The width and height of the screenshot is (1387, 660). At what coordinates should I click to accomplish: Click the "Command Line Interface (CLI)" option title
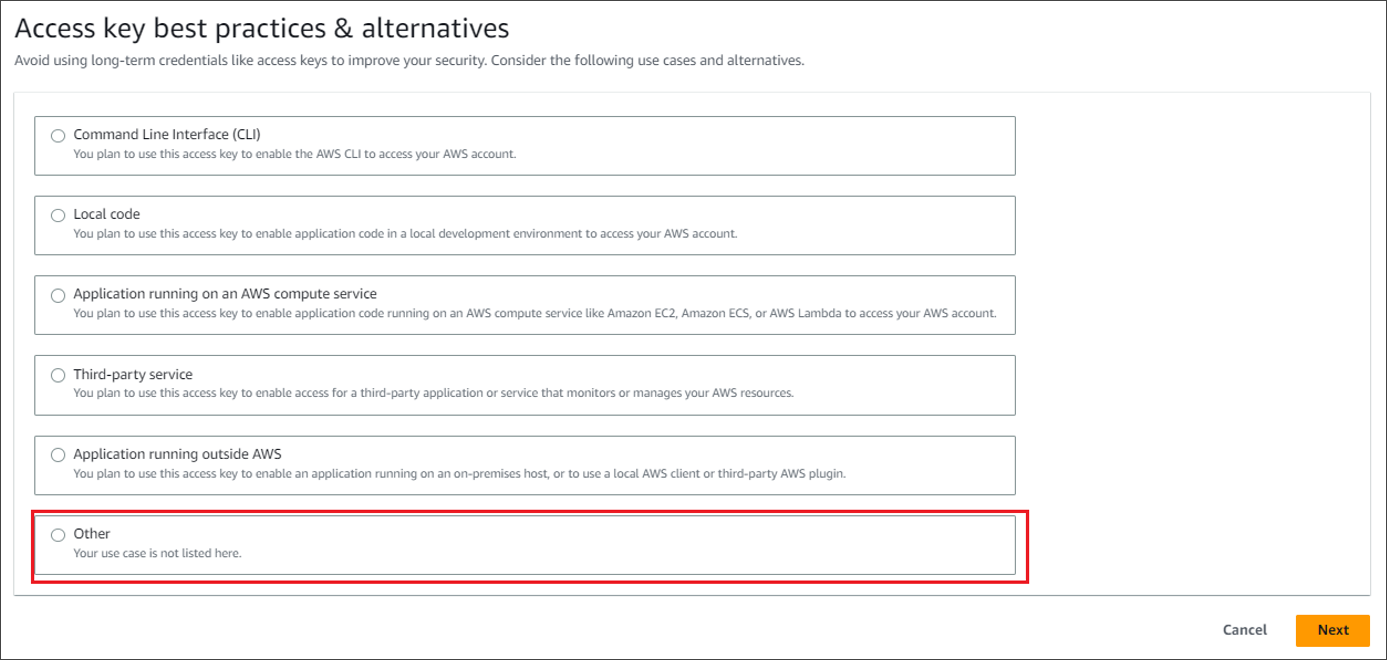(167, 134)
